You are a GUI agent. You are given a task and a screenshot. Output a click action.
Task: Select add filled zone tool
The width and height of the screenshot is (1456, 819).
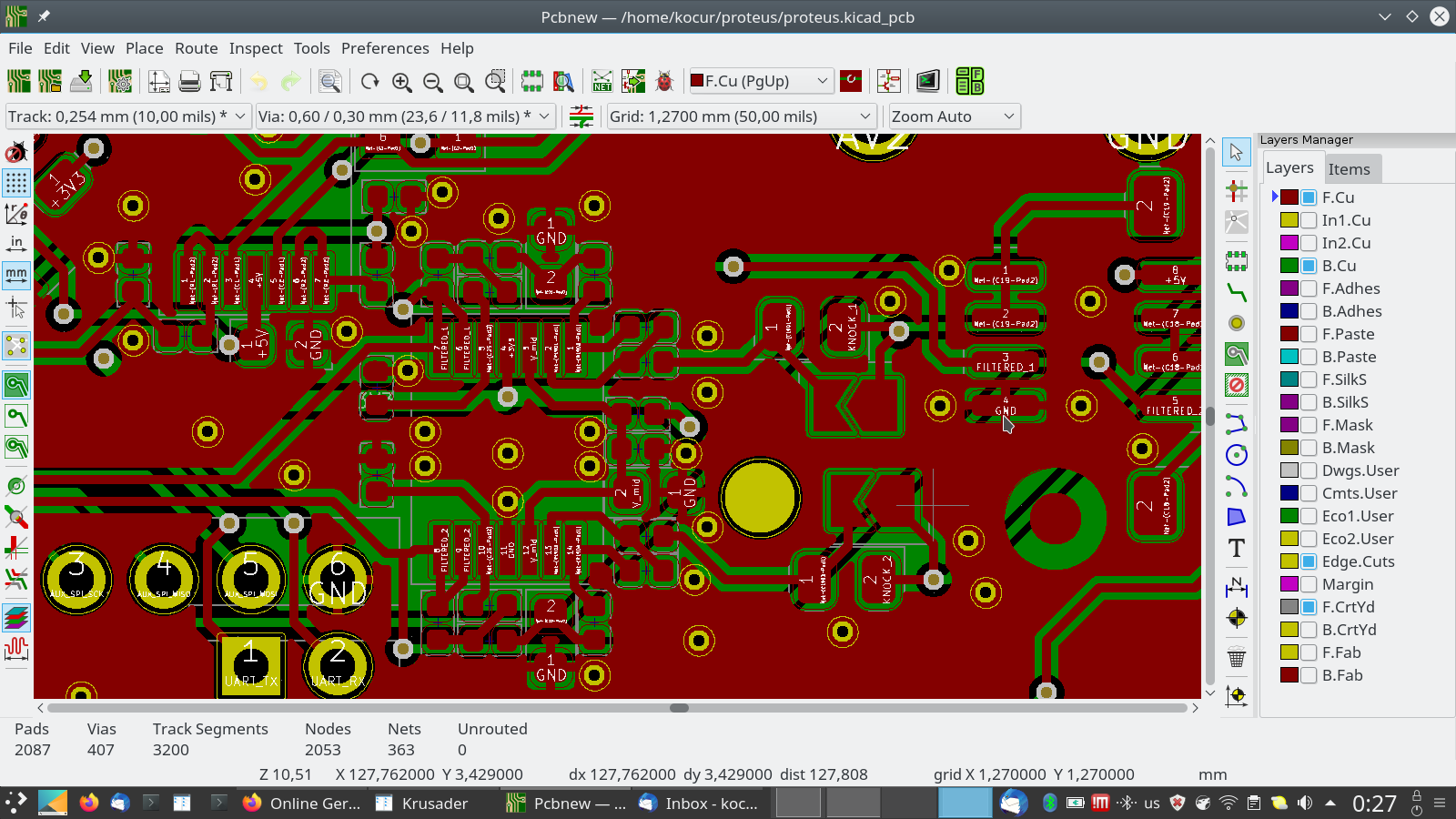click(1236, 354)
